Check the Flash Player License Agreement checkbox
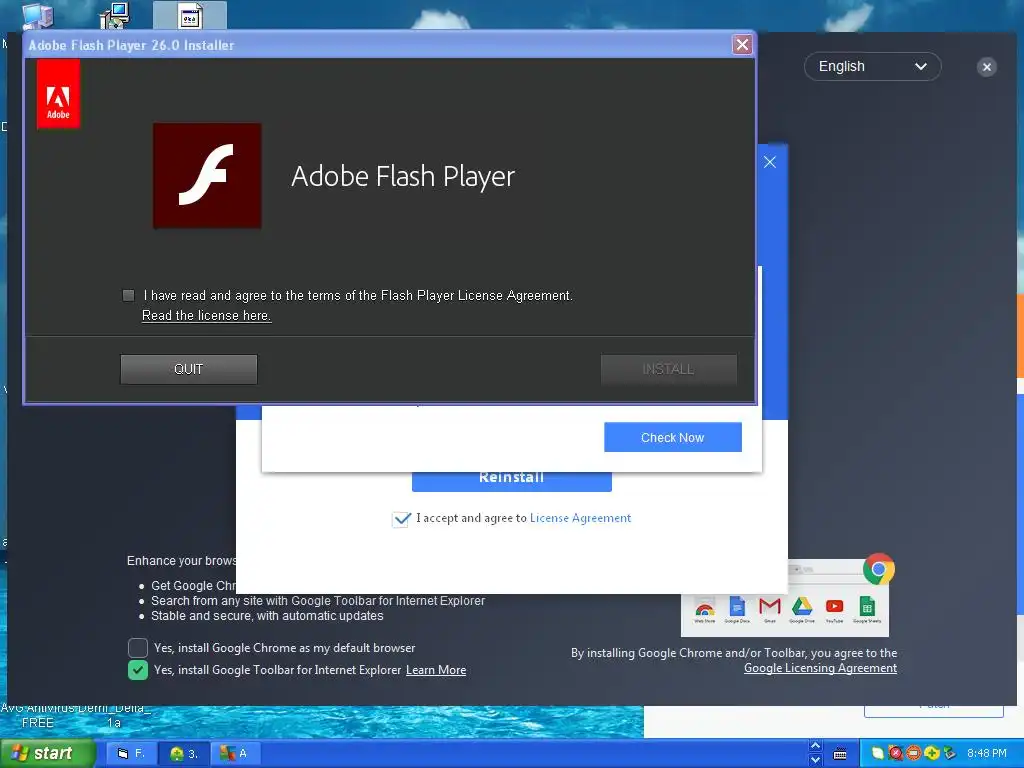The width and height of the screenshot is (1024, 768). (x=129, y=296)
